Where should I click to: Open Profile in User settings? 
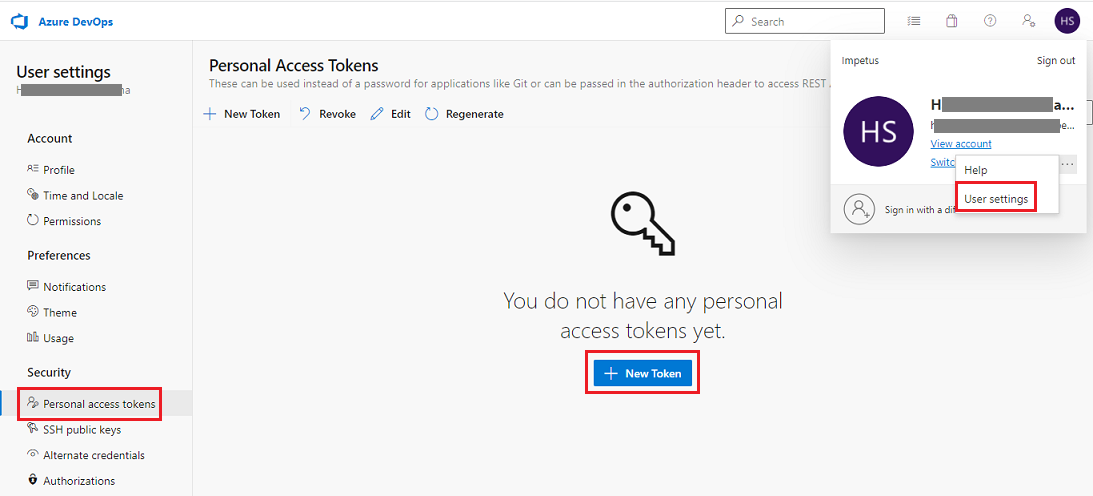tap(59, 170)
